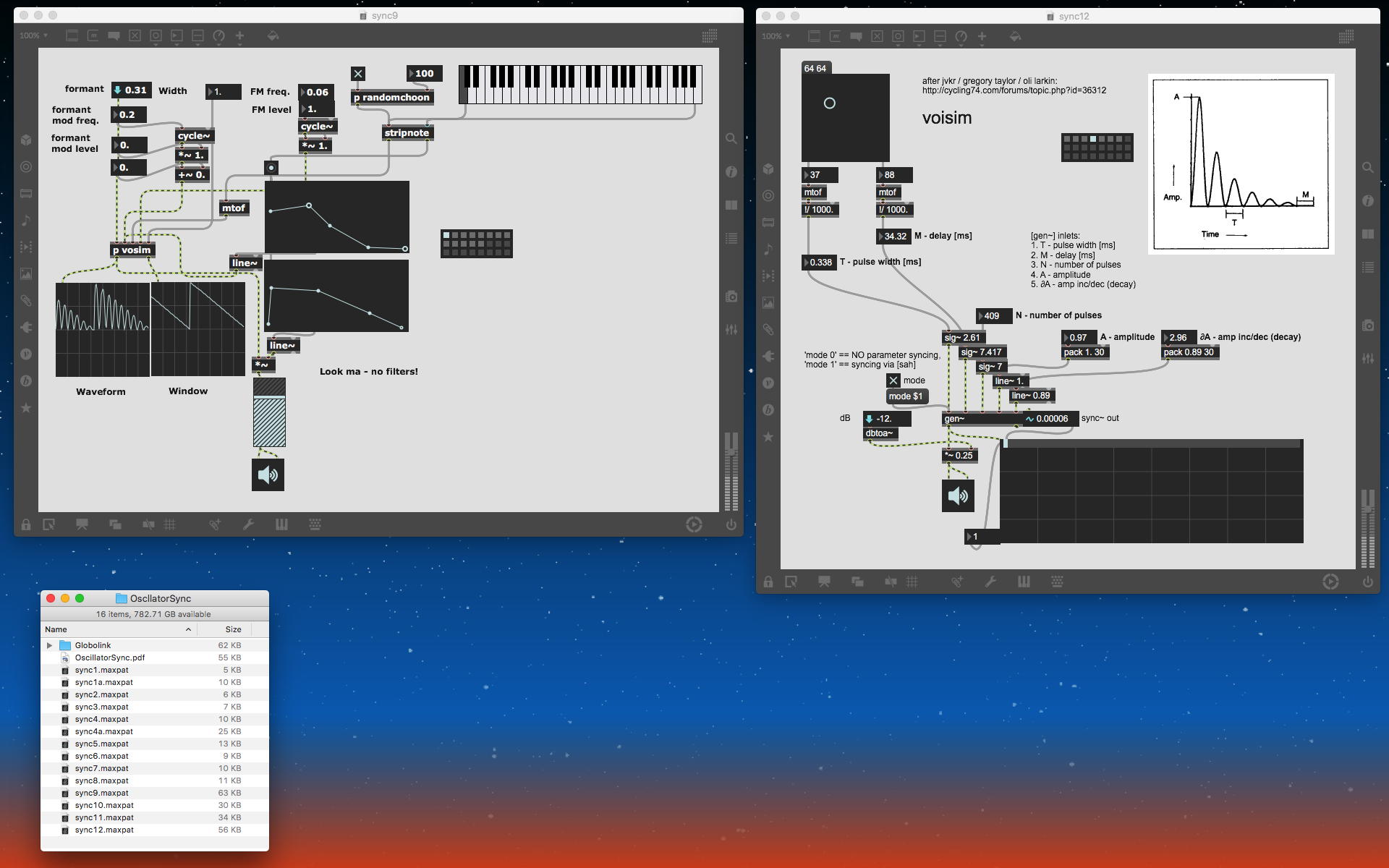Sort files by the Size column header
This screenshot has height=868, width=1389.
[233, 629]
